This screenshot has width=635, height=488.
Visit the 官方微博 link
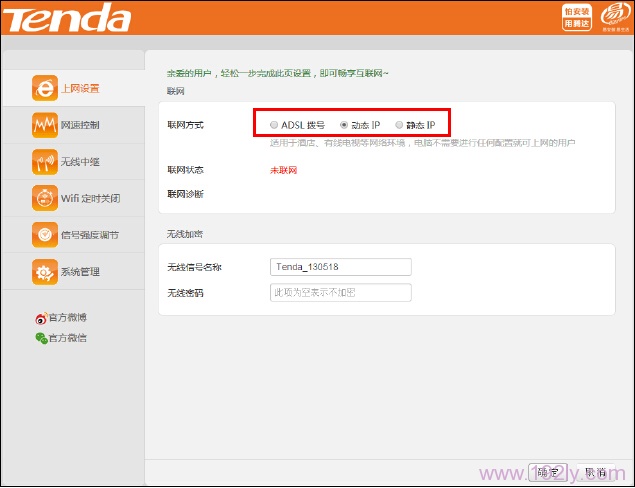(68, 318)
